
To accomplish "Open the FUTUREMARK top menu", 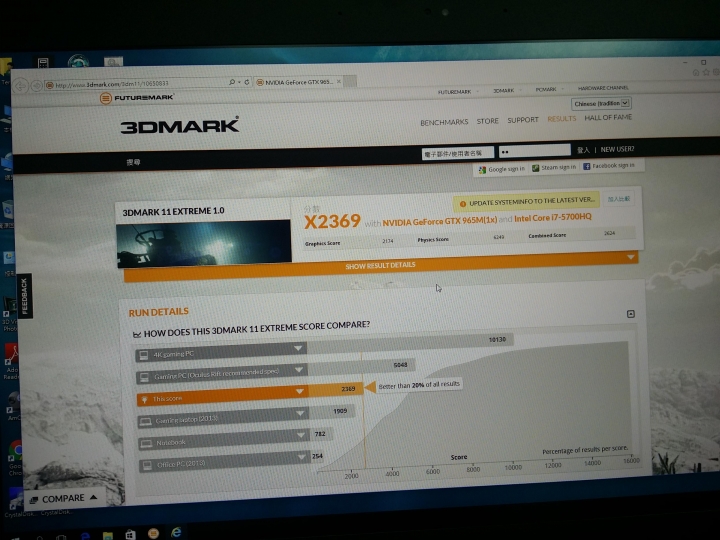I will point(455,92).
